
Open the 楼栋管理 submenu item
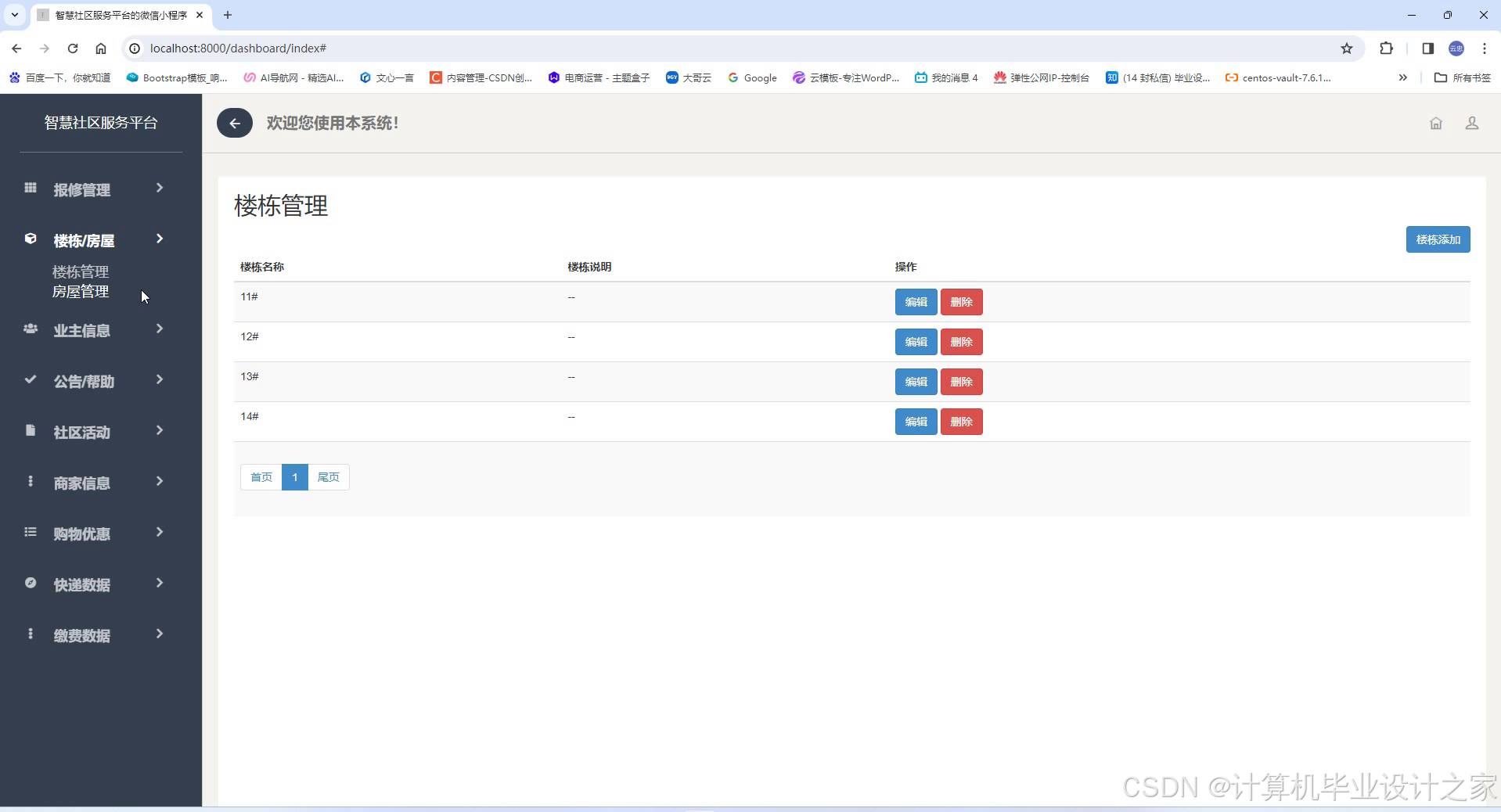(x=81, y=271)
